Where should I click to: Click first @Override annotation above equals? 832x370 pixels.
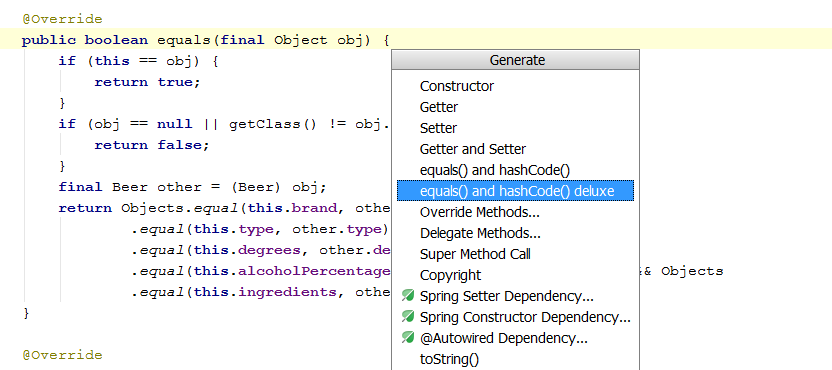(x=62, y=19)
